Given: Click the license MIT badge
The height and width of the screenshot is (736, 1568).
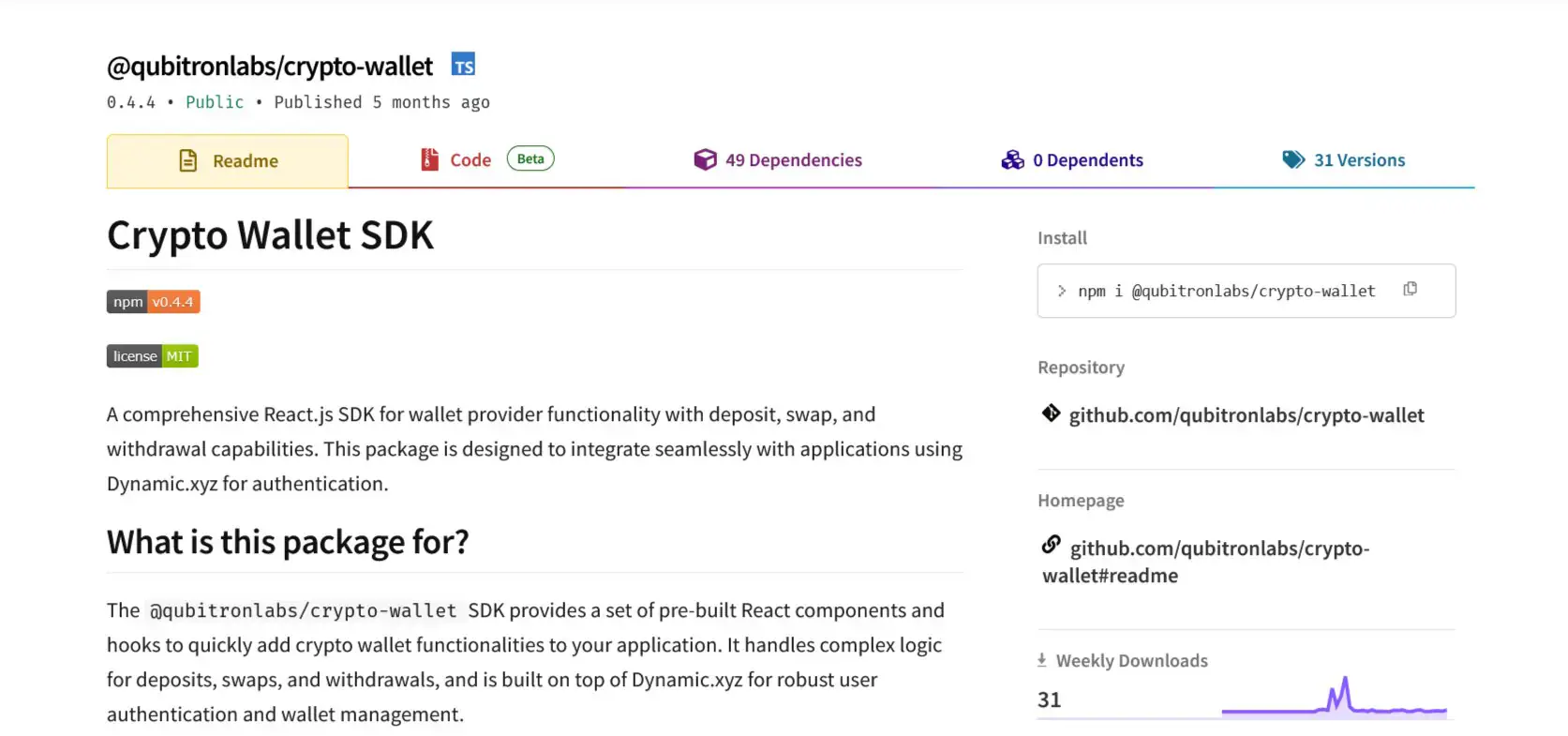Looking at the screenshot, I should (x=153, y=356).
